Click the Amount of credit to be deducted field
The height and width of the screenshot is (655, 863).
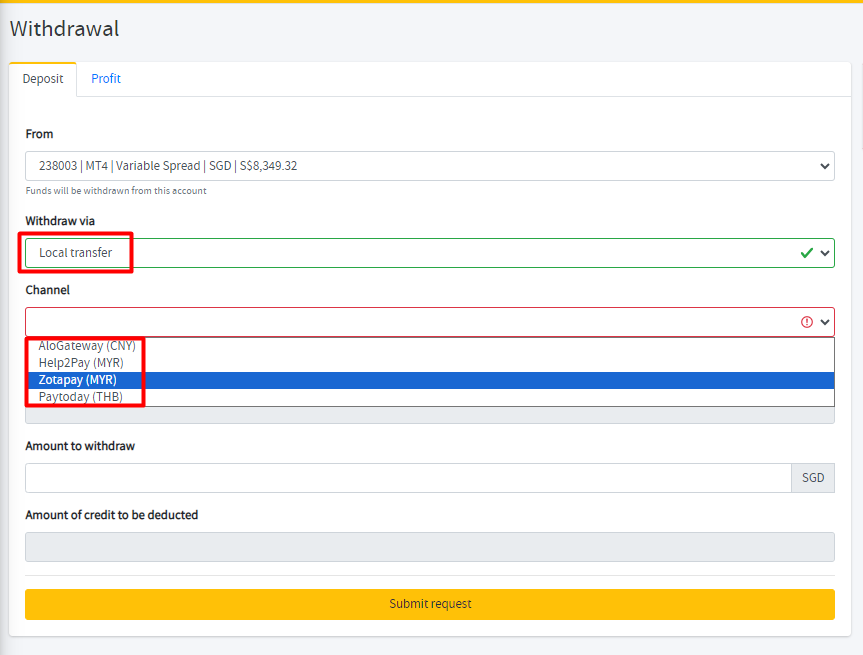coord(430,547)
